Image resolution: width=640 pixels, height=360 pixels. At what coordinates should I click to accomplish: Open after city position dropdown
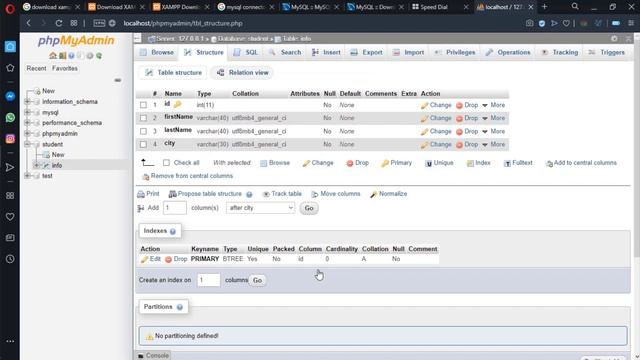click(x=260, y=208)
